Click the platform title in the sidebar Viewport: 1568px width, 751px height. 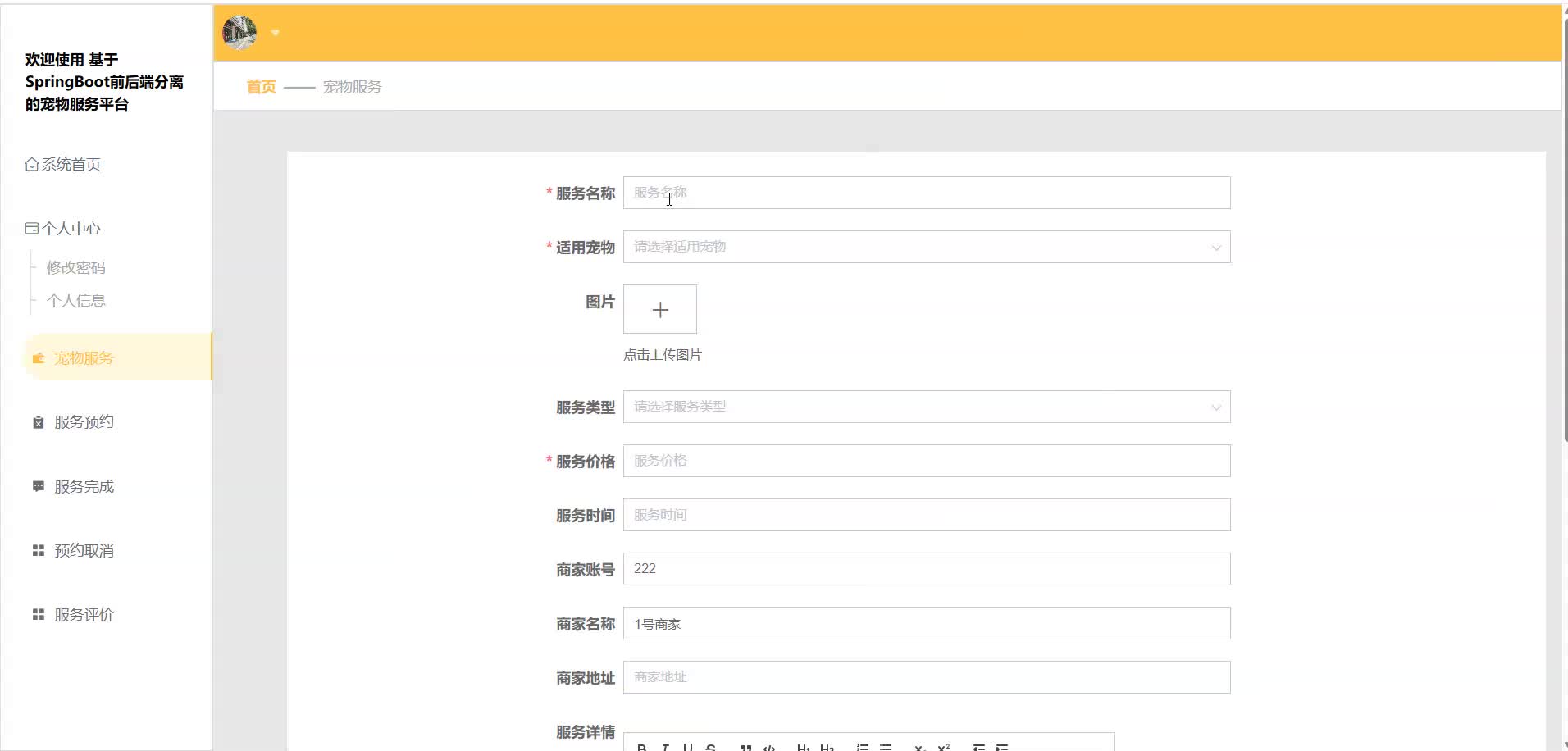[104, 82]
